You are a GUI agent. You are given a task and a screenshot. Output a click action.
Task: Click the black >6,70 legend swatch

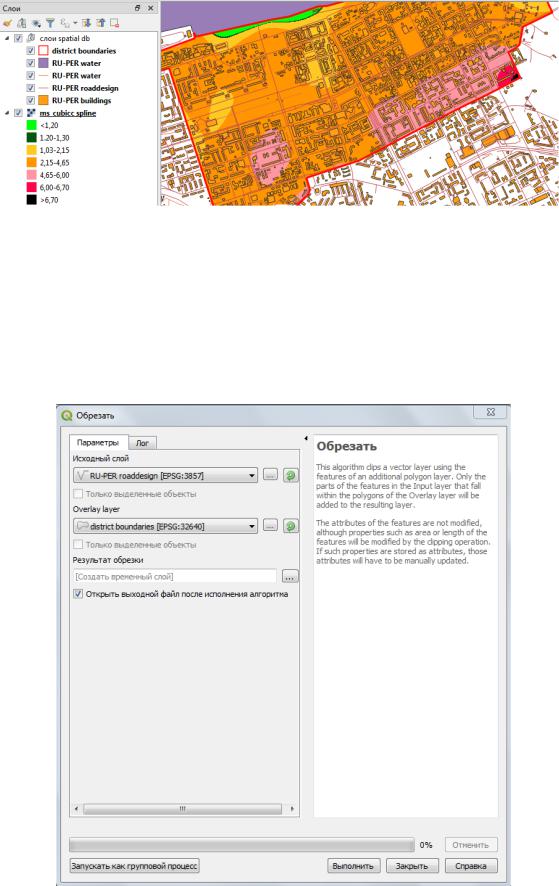pos(31,200)
